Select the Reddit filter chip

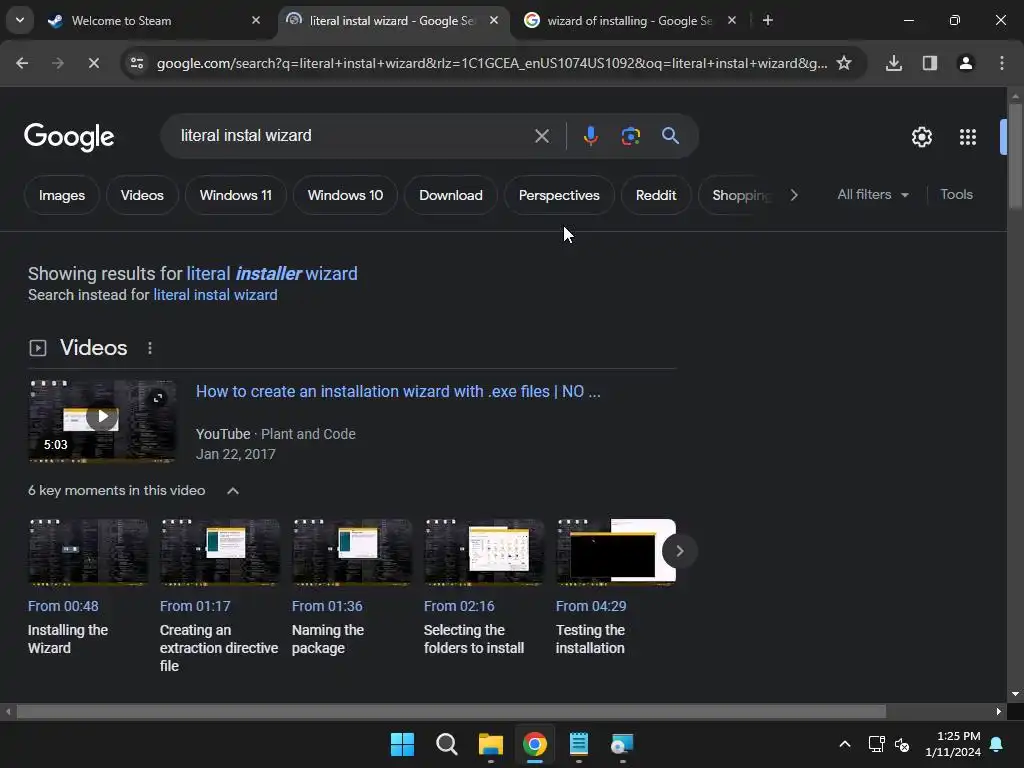point(656,195)
